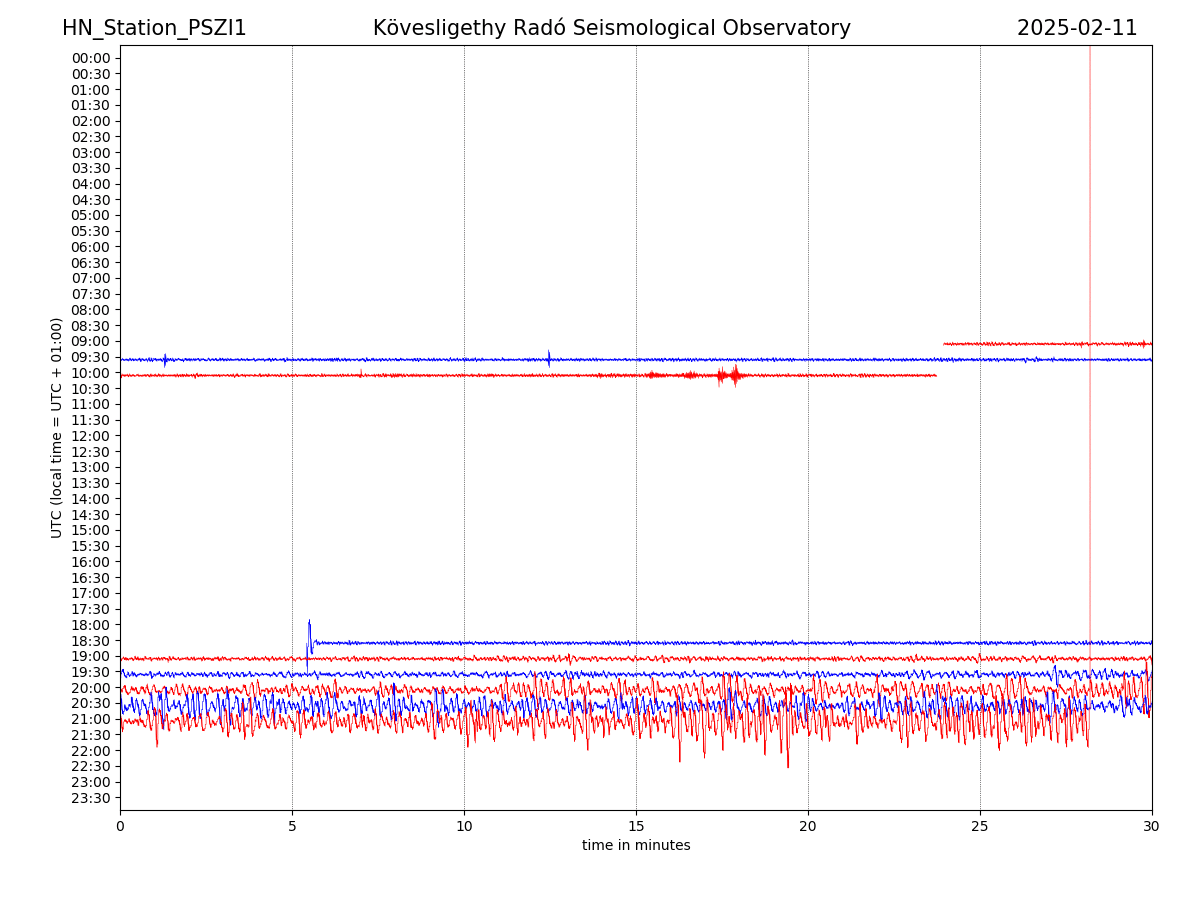This screenshot has height=900, width=1200.
Task: Click the short red trace segment at 09:00
Action: (1040, 344)
